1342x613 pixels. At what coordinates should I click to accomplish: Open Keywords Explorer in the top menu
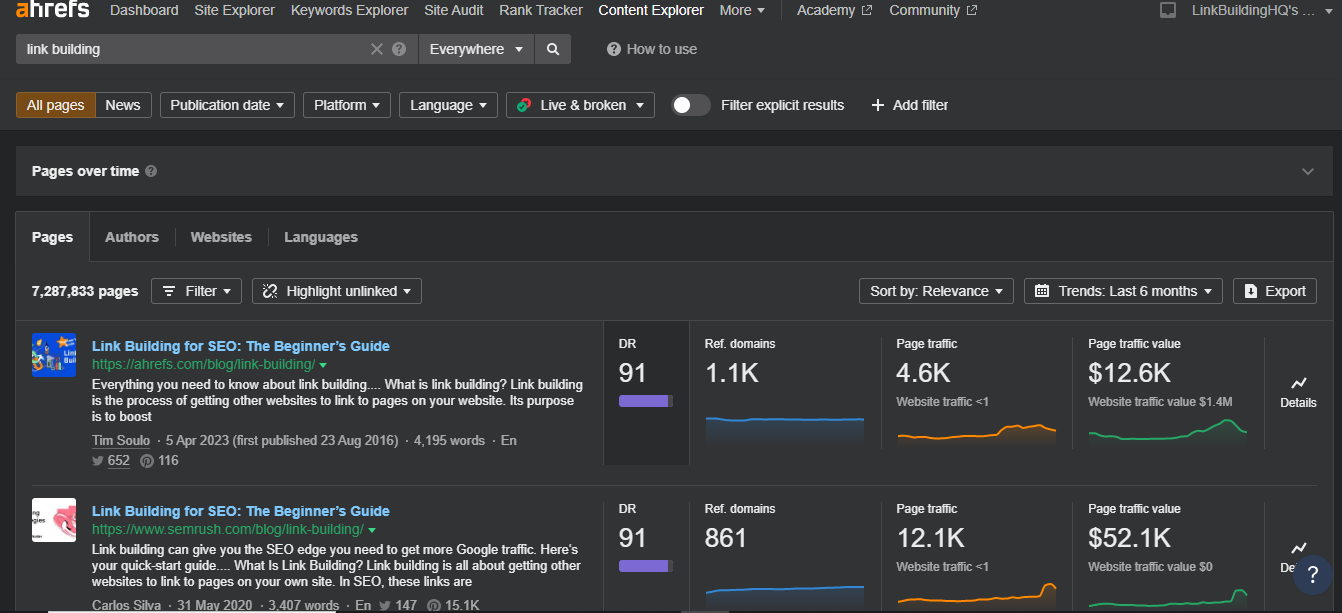pyautogui.click(x=349, y=10)
